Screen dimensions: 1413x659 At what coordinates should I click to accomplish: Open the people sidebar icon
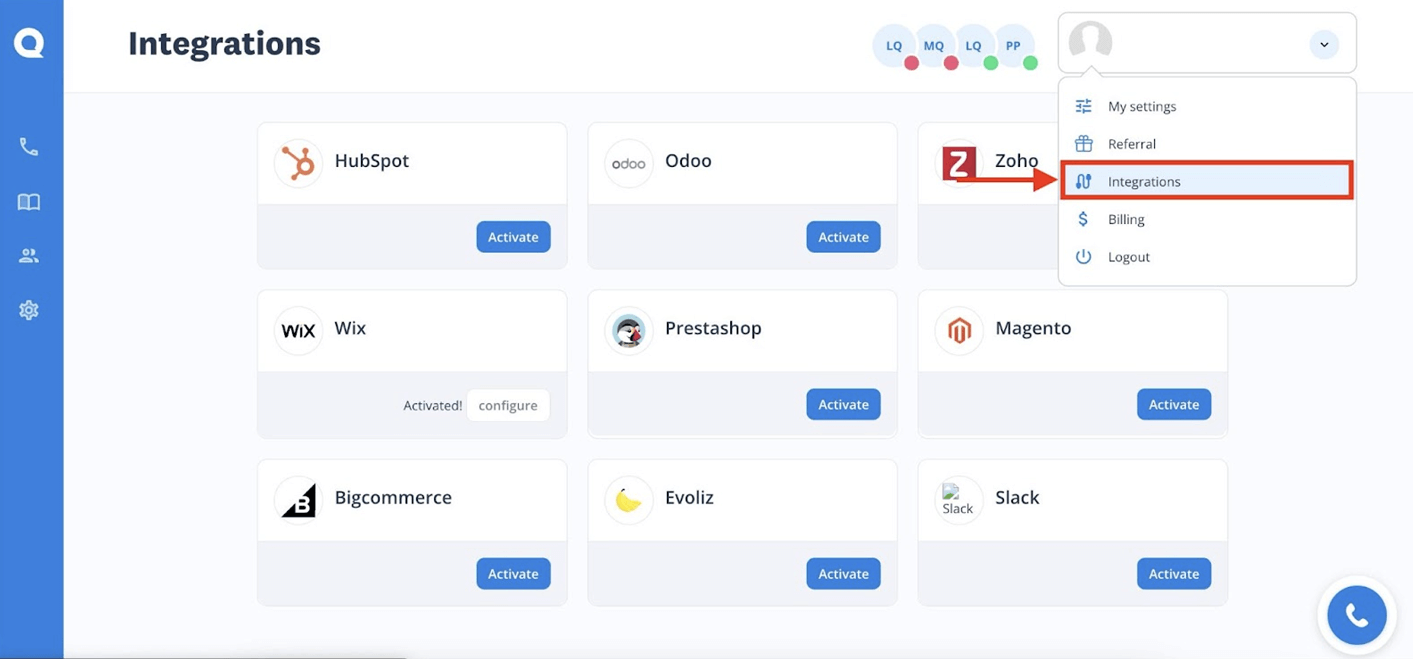click(x=29, y=256)
